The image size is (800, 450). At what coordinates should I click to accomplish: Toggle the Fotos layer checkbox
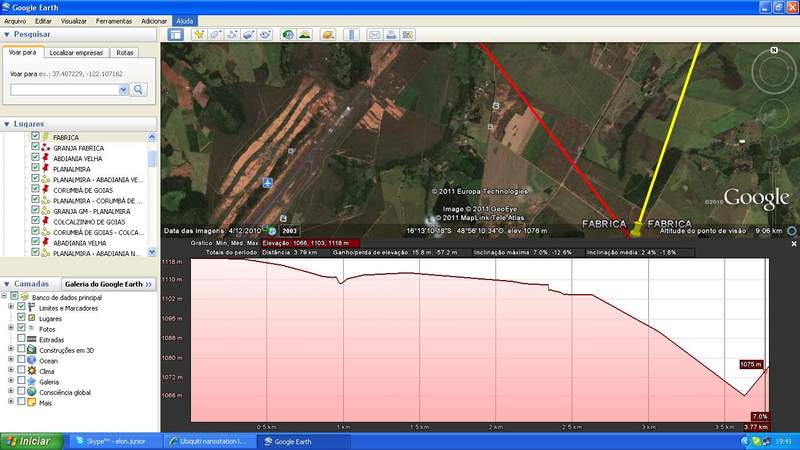coord(21,328)
